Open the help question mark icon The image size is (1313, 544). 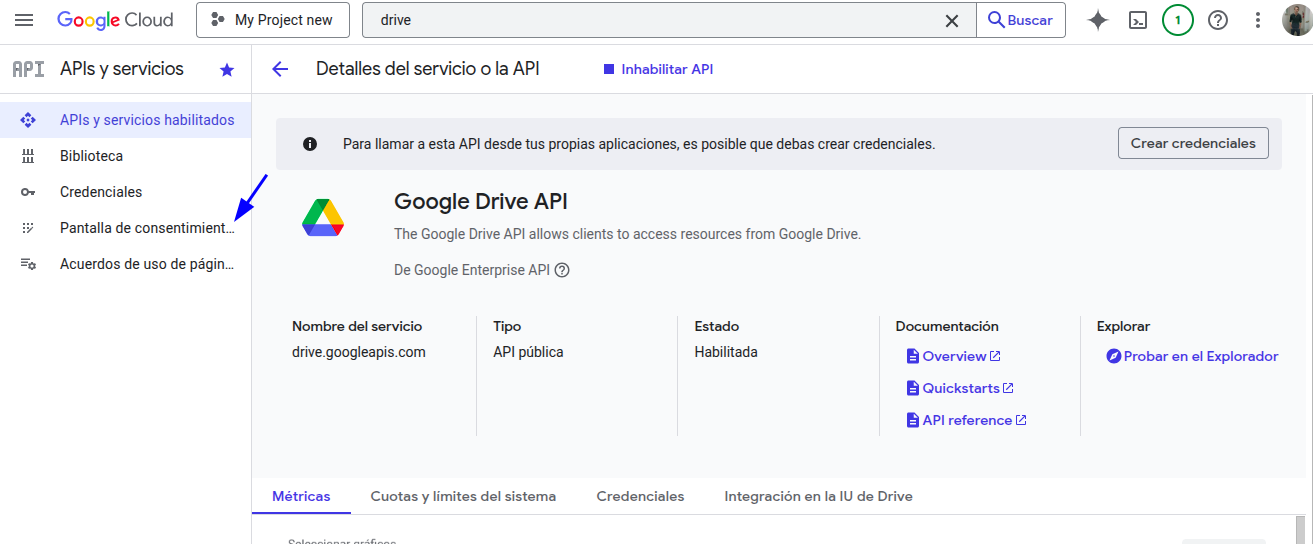[1218, 20]
